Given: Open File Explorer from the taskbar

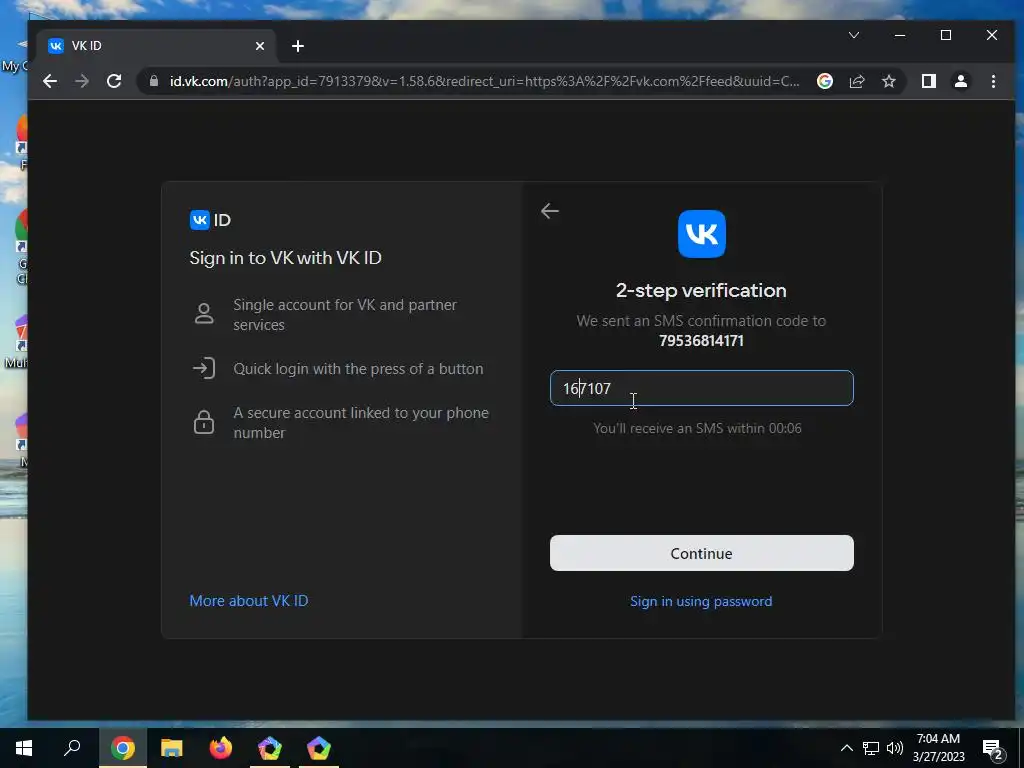Looking at the screenshot, I should point(172,748).
